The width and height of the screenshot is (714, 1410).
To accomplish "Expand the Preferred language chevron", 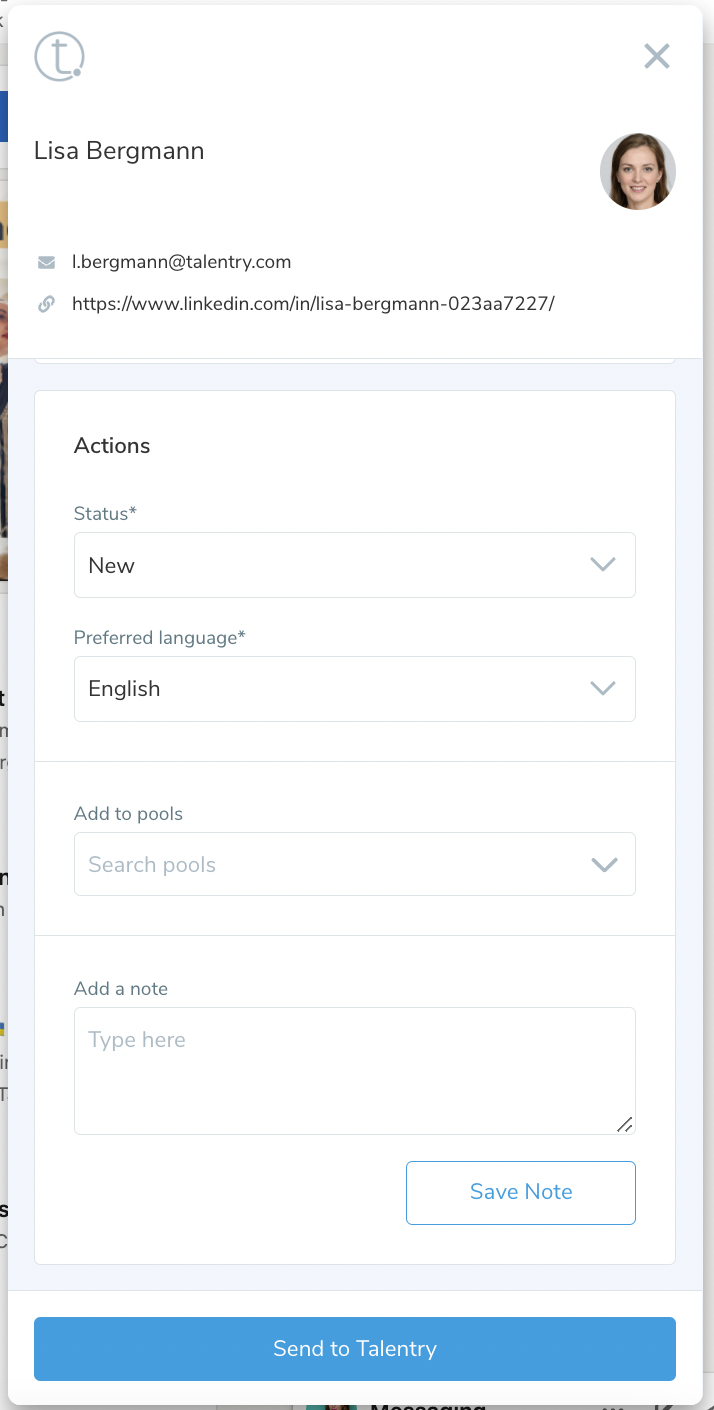I will pyautogui.click(x=602, y=689).
